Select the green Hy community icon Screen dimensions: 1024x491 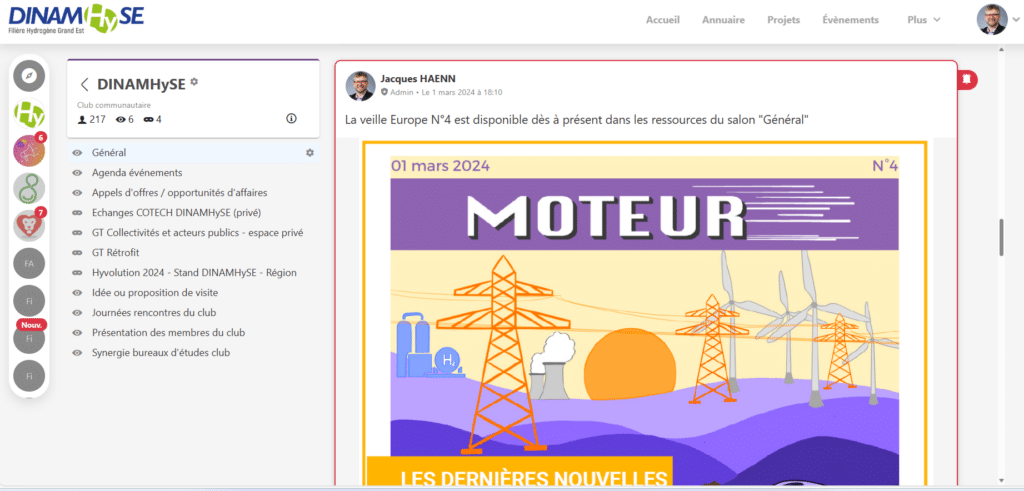click(29, 114)
